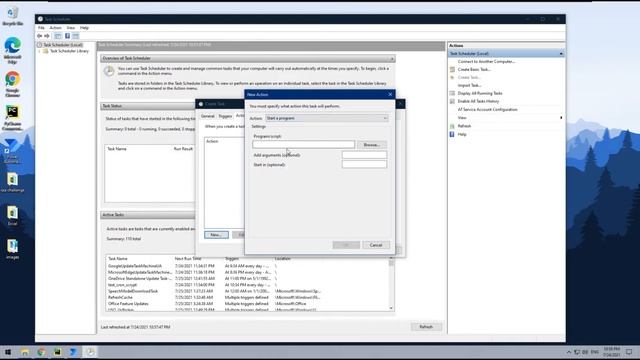Open File Explorer from taskbar
Screen dimensions: 640x360
[x=24, y=352]
